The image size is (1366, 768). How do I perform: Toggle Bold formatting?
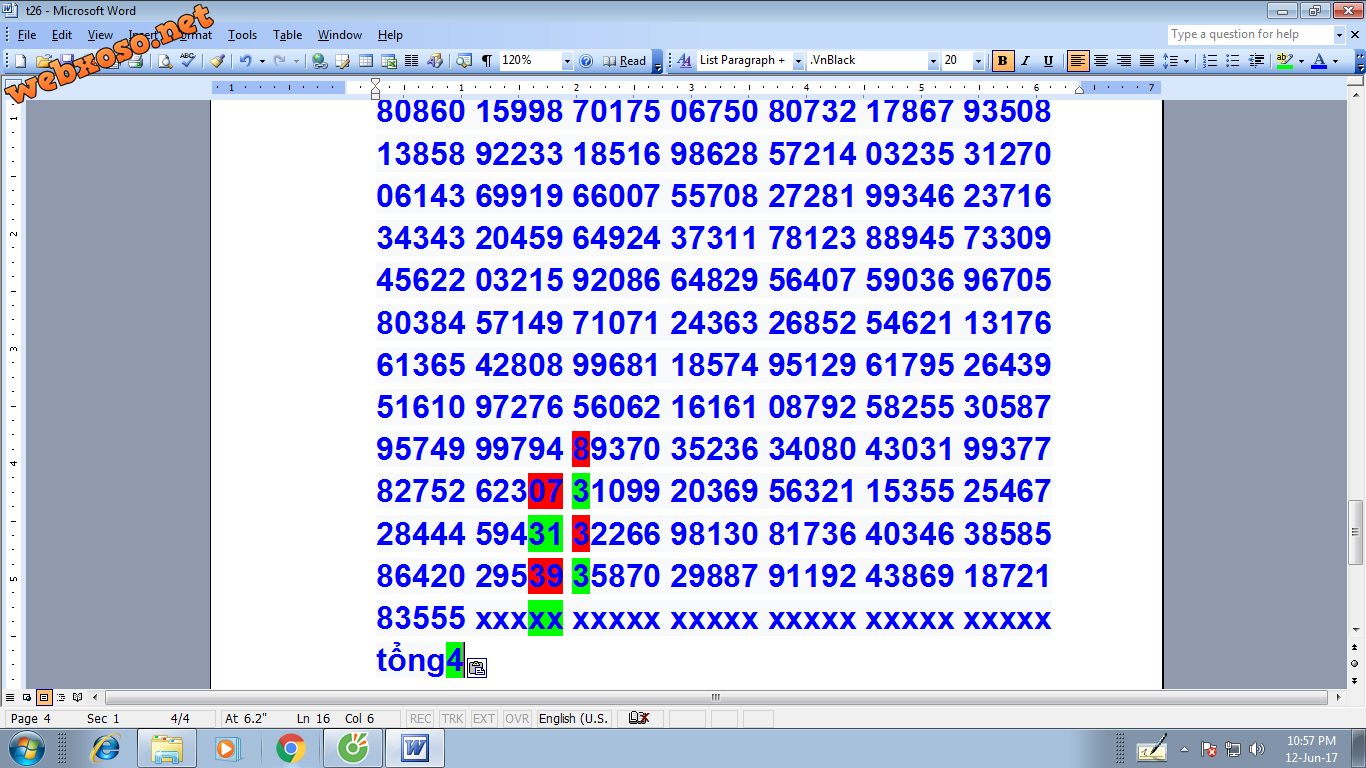click(1002, 61)
